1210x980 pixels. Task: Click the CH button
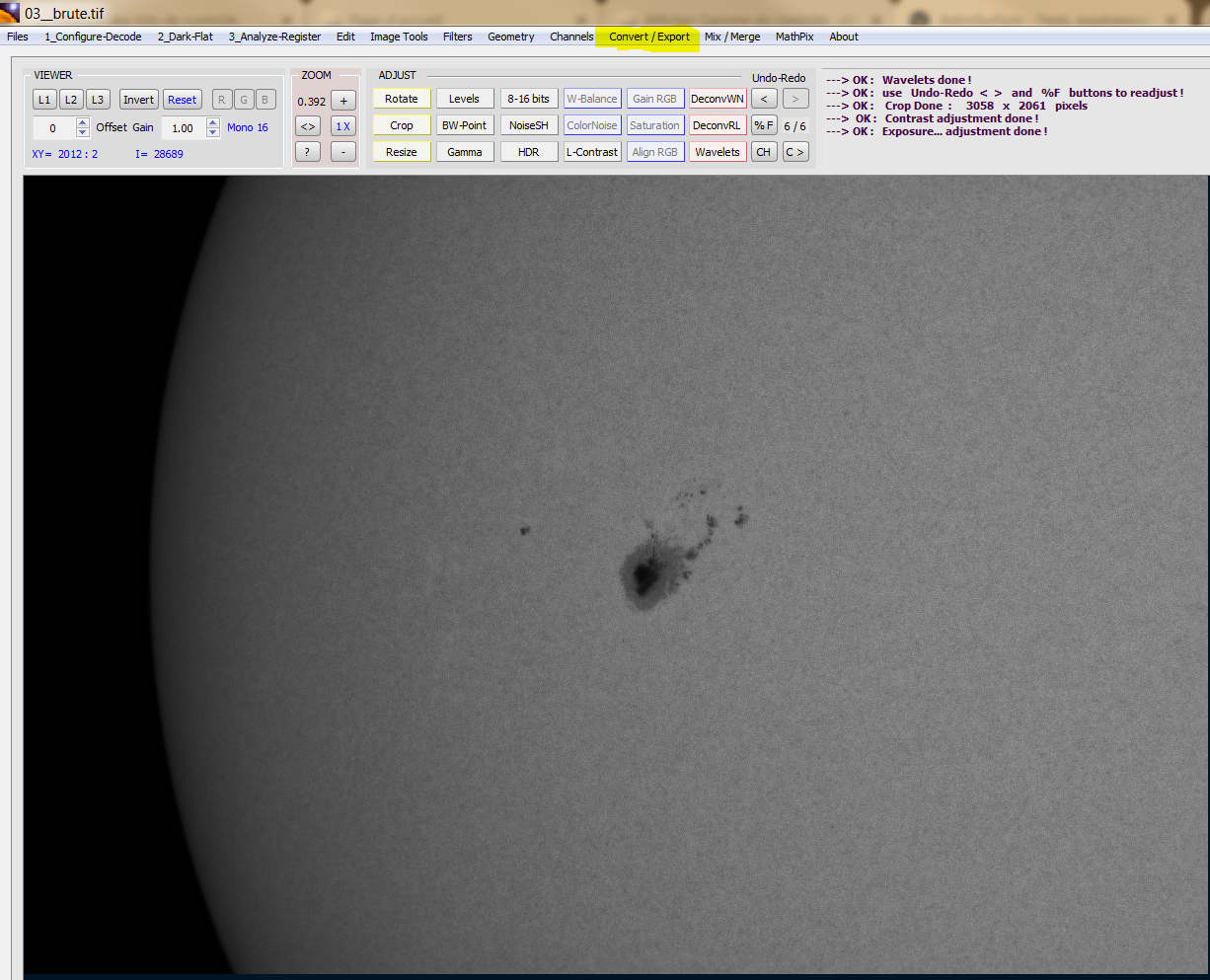point(764,152)
